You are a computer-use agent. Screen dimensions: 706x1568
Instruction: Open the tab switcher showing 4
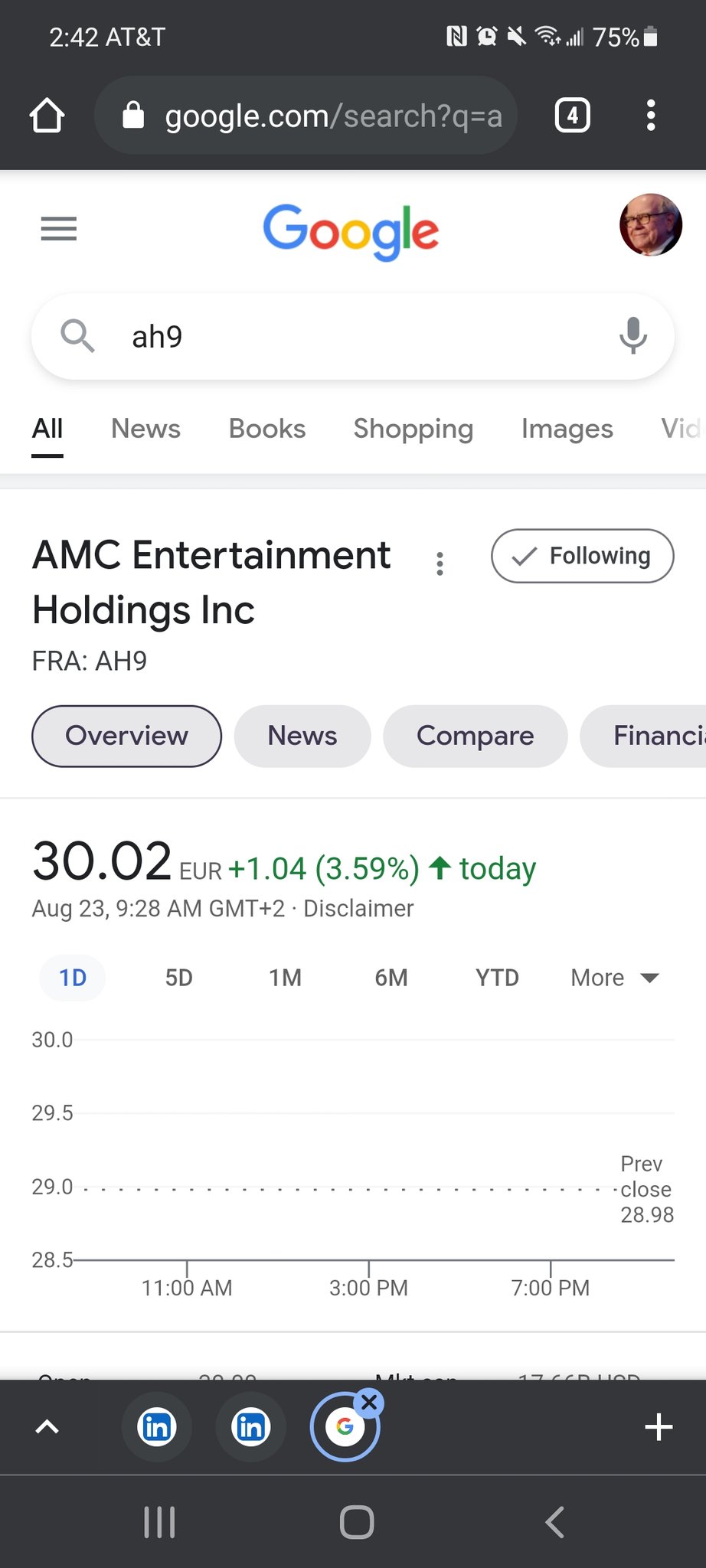[x=572, y=116]
